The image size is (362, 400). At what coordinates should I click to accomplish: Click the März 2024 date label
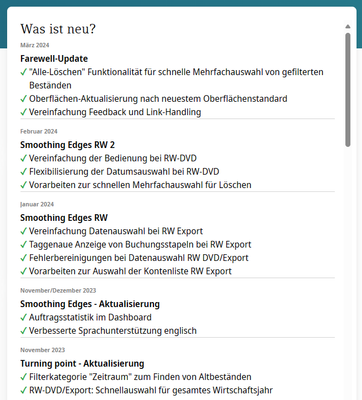pos(35,45)
